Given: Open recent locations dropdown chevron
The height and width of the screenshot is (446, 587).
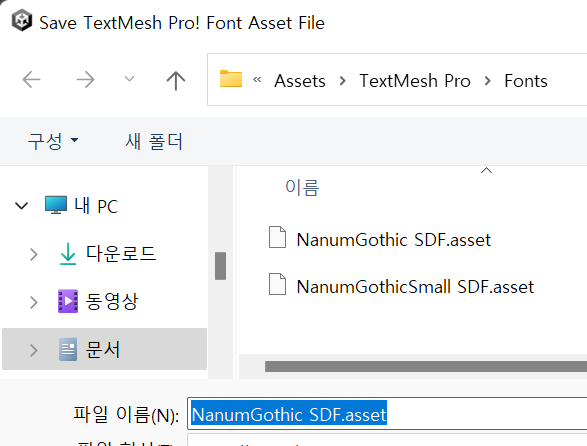Looking at the screenshot, I should [130, 79].
